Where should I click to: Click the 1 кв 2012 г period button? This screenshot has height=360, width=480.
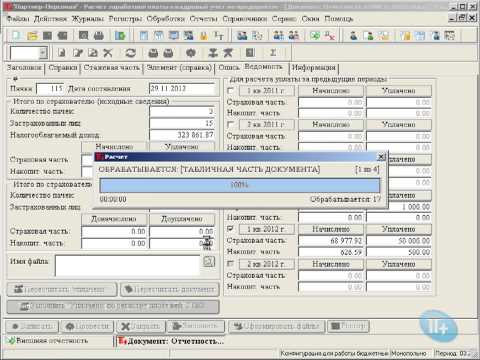[266, 229]
